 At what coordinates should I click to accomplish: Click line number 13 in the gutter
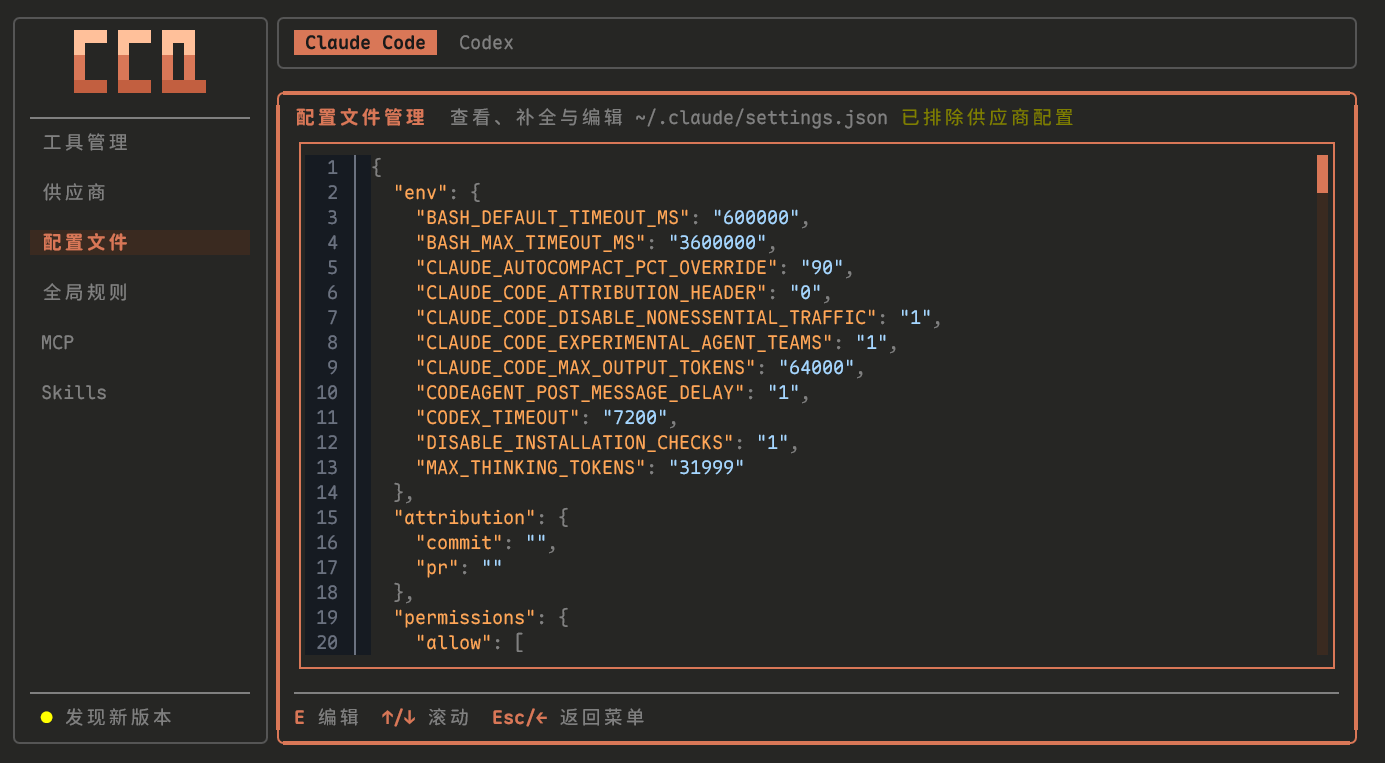(327, 467)
